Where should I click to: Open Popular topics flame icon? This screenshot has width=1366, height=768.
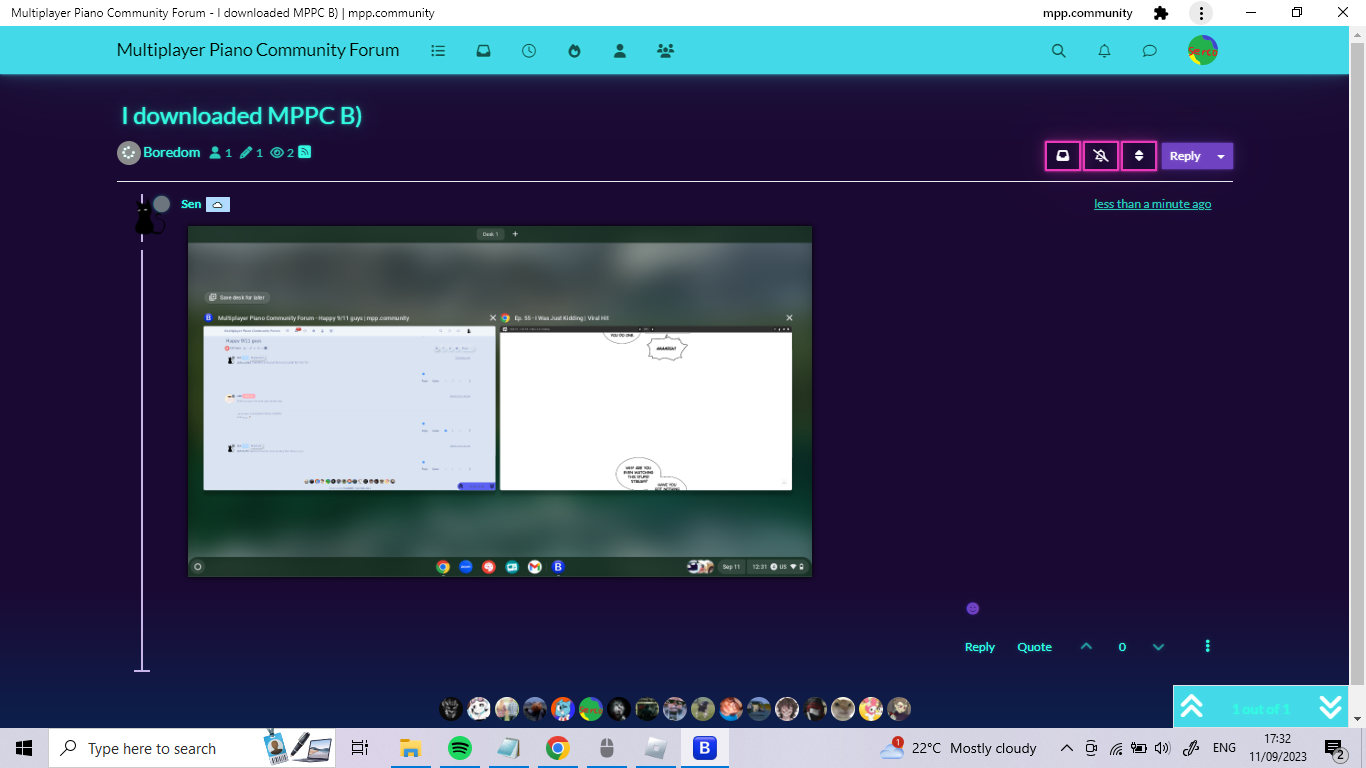574,51
